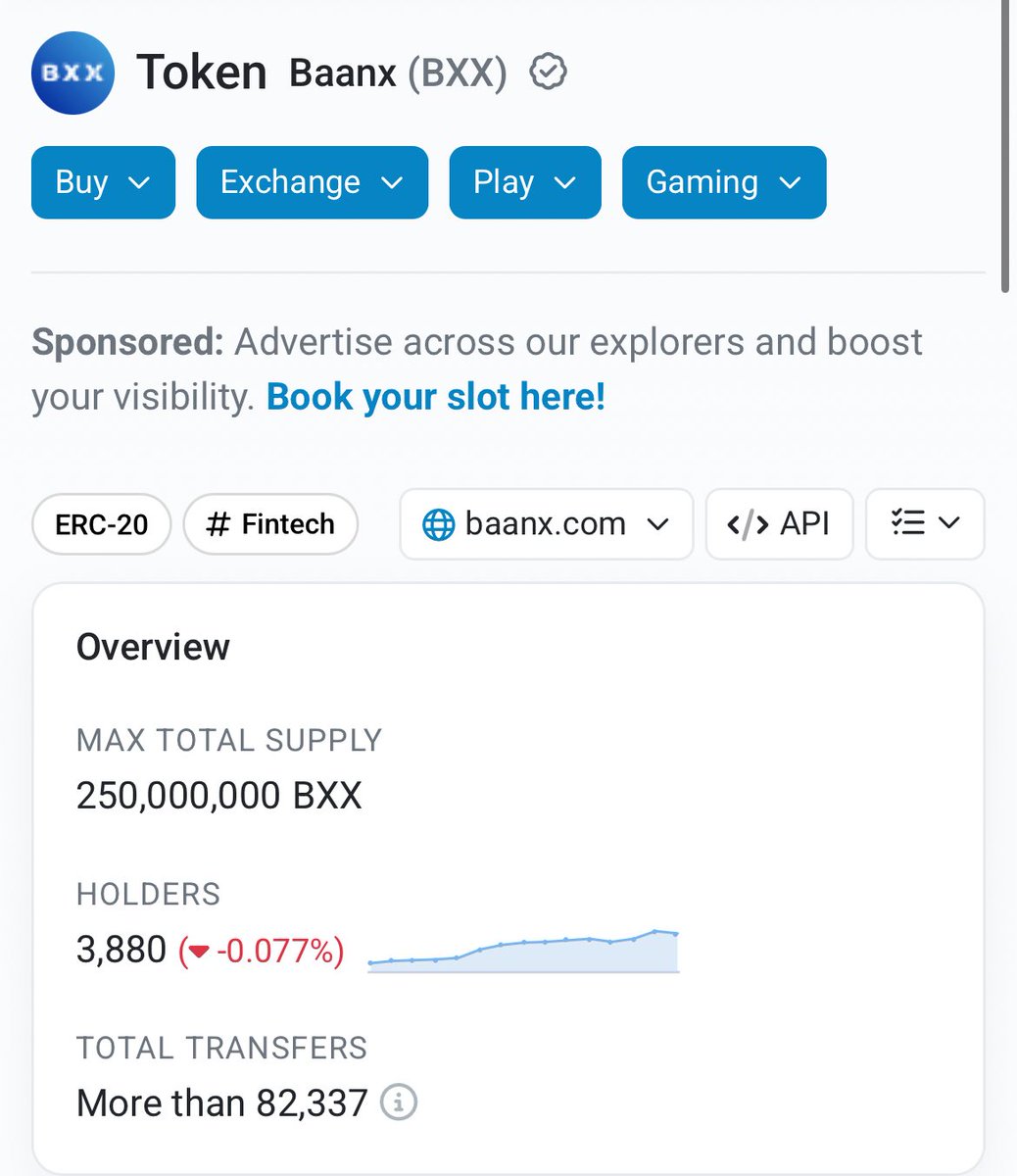Image resolution: width=1017 pixels, height=1176 pixels.
Task: Click the globe icon beside baanx.com
Action: pyautogui.click(x=438, y=525)
